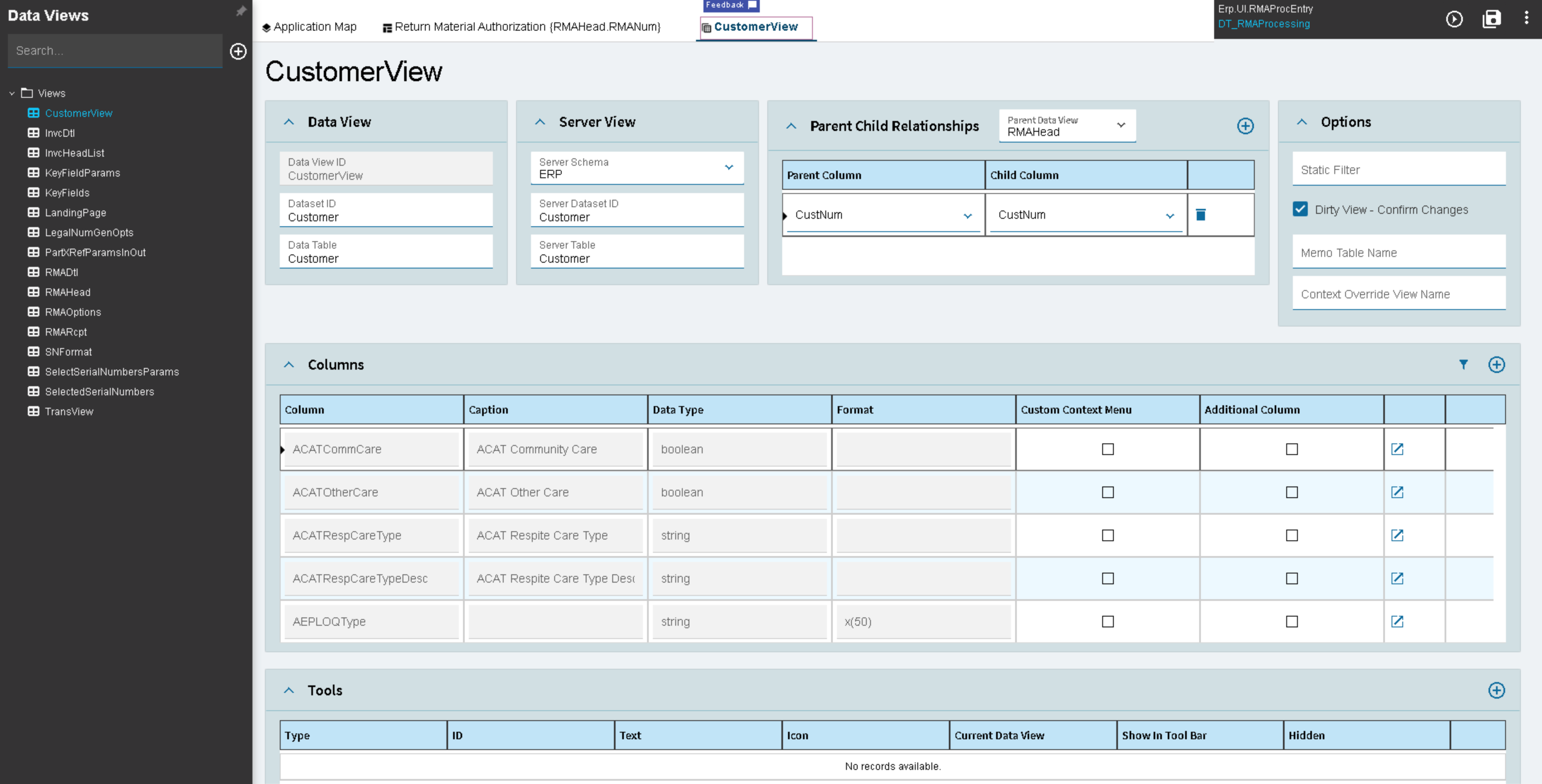Check Custom Context Menu for ACATCommCare
1542x784 pixels.
click(x=1108, y=450)
